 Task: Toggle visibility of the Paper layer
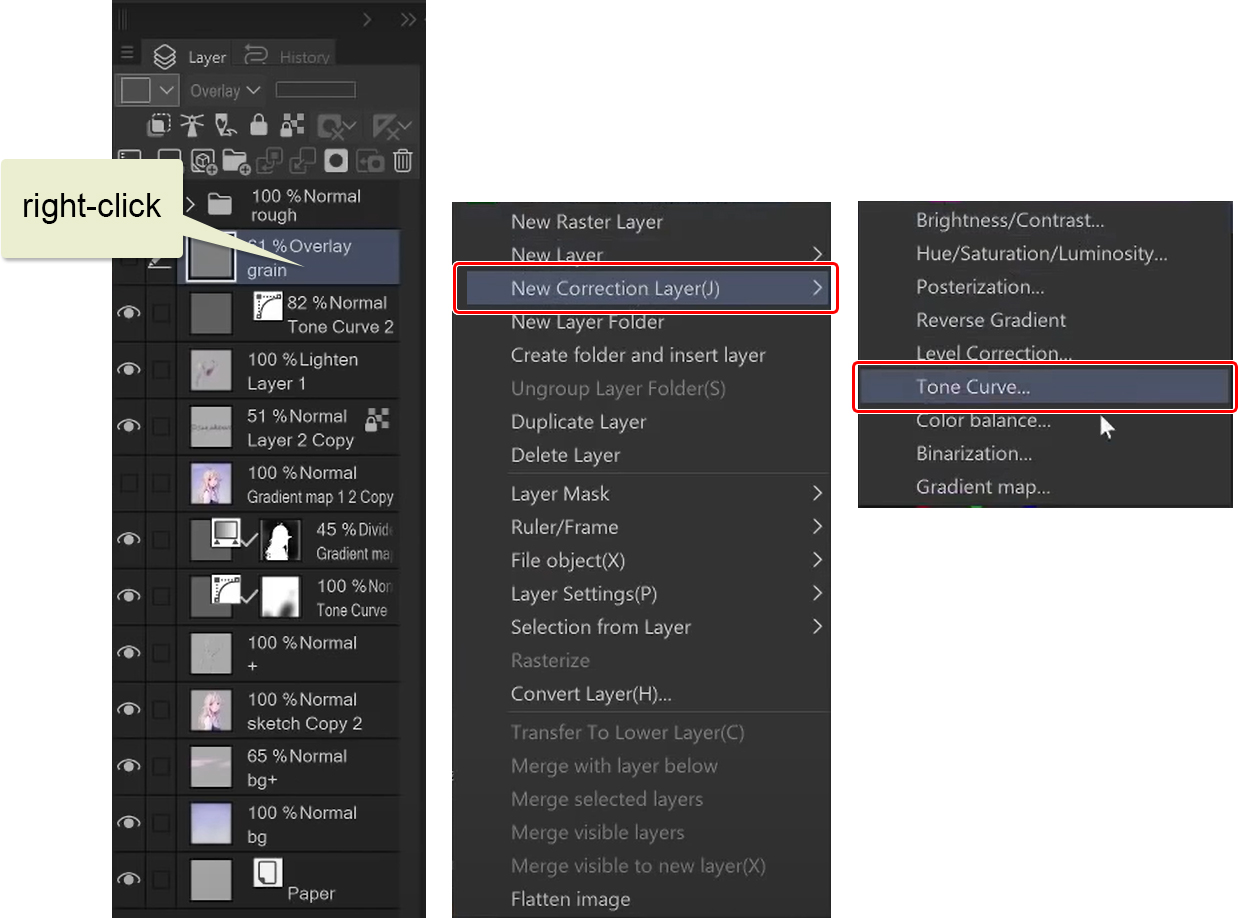pyautogui.click(x=129, y=879)
